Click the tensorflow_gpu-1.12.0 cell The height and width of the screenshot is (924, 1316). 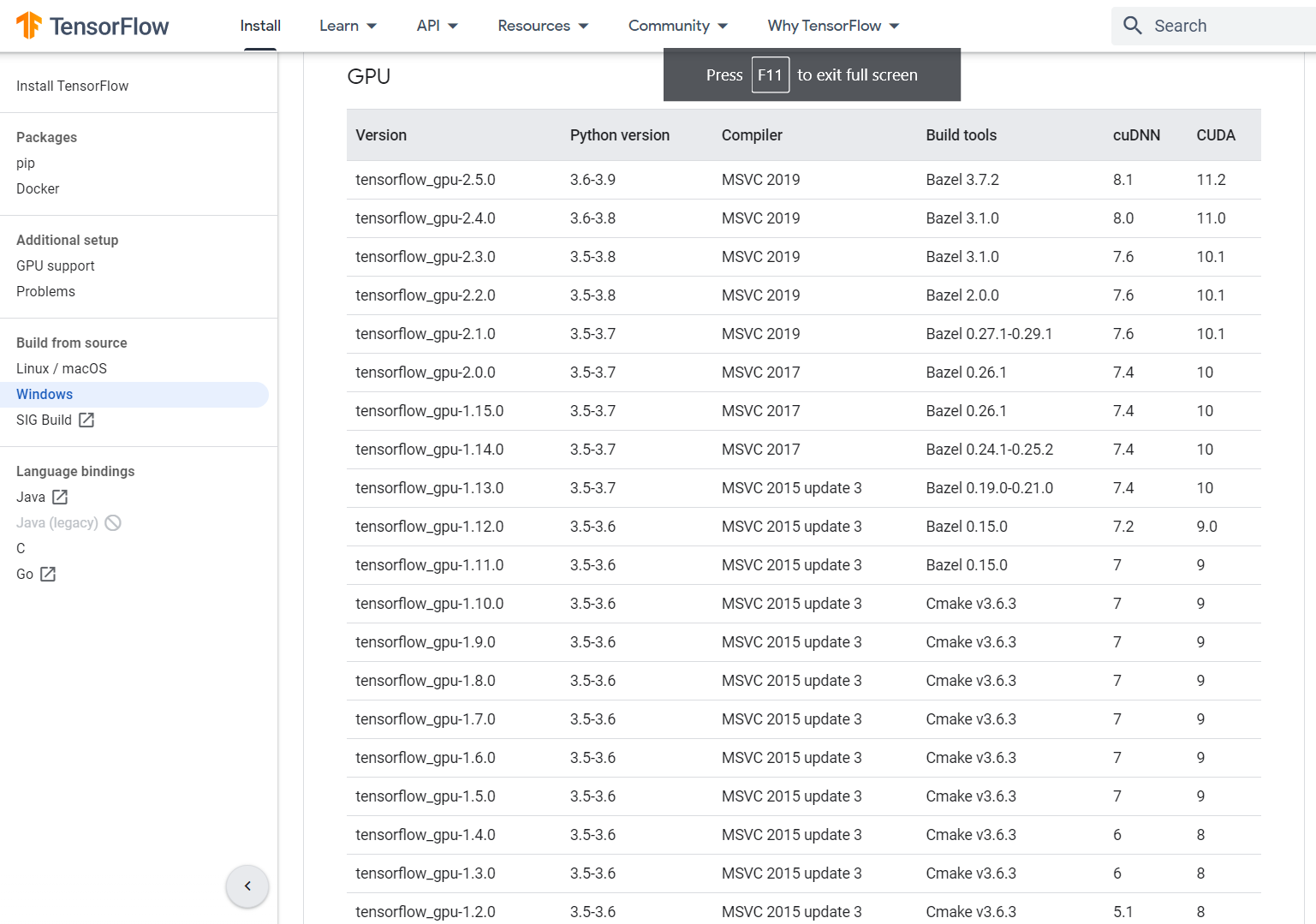coord(430,527)
